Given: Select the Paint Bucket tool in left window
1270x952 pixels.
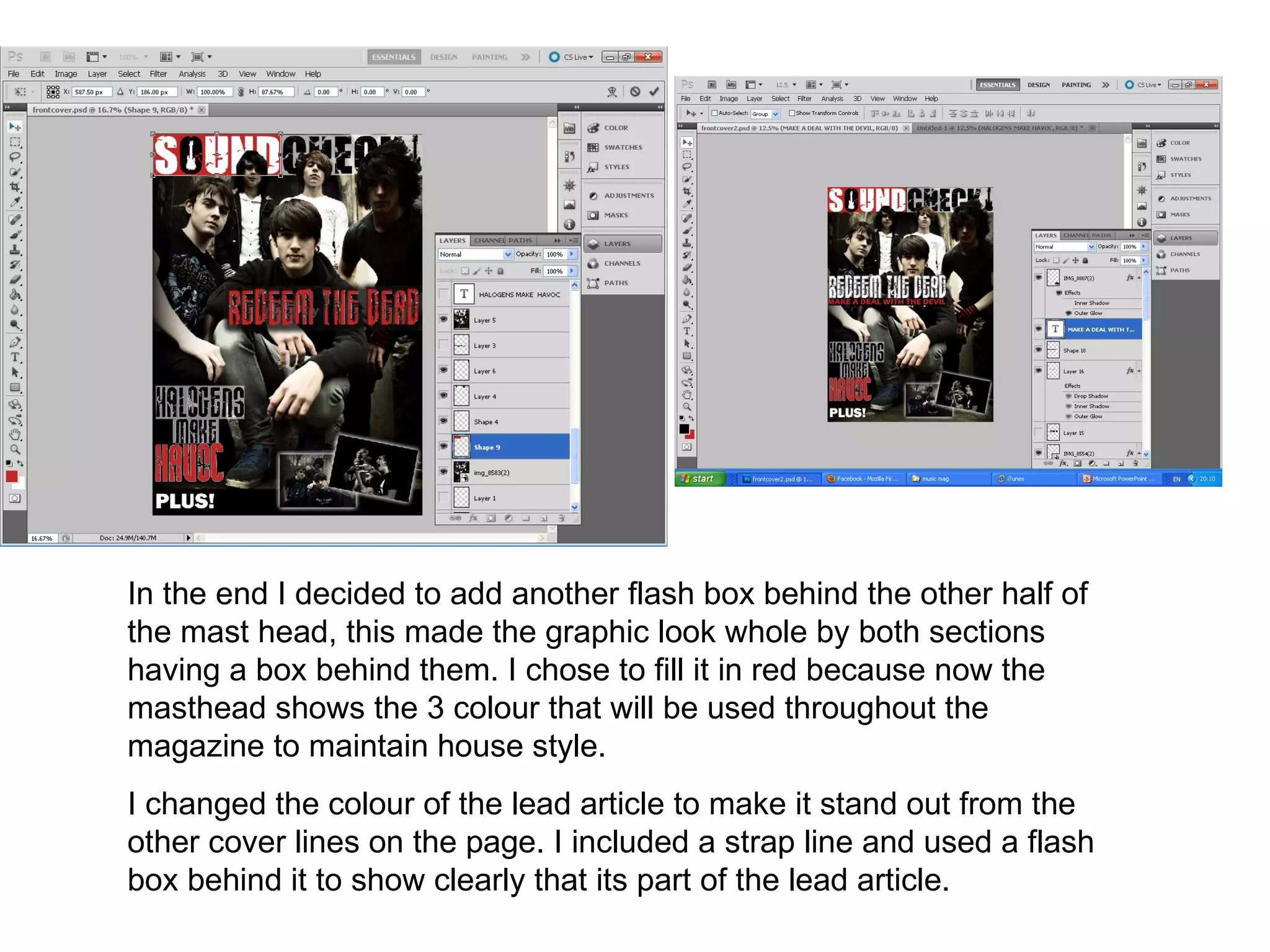Looking at the screenshot, I should point(15,295).
